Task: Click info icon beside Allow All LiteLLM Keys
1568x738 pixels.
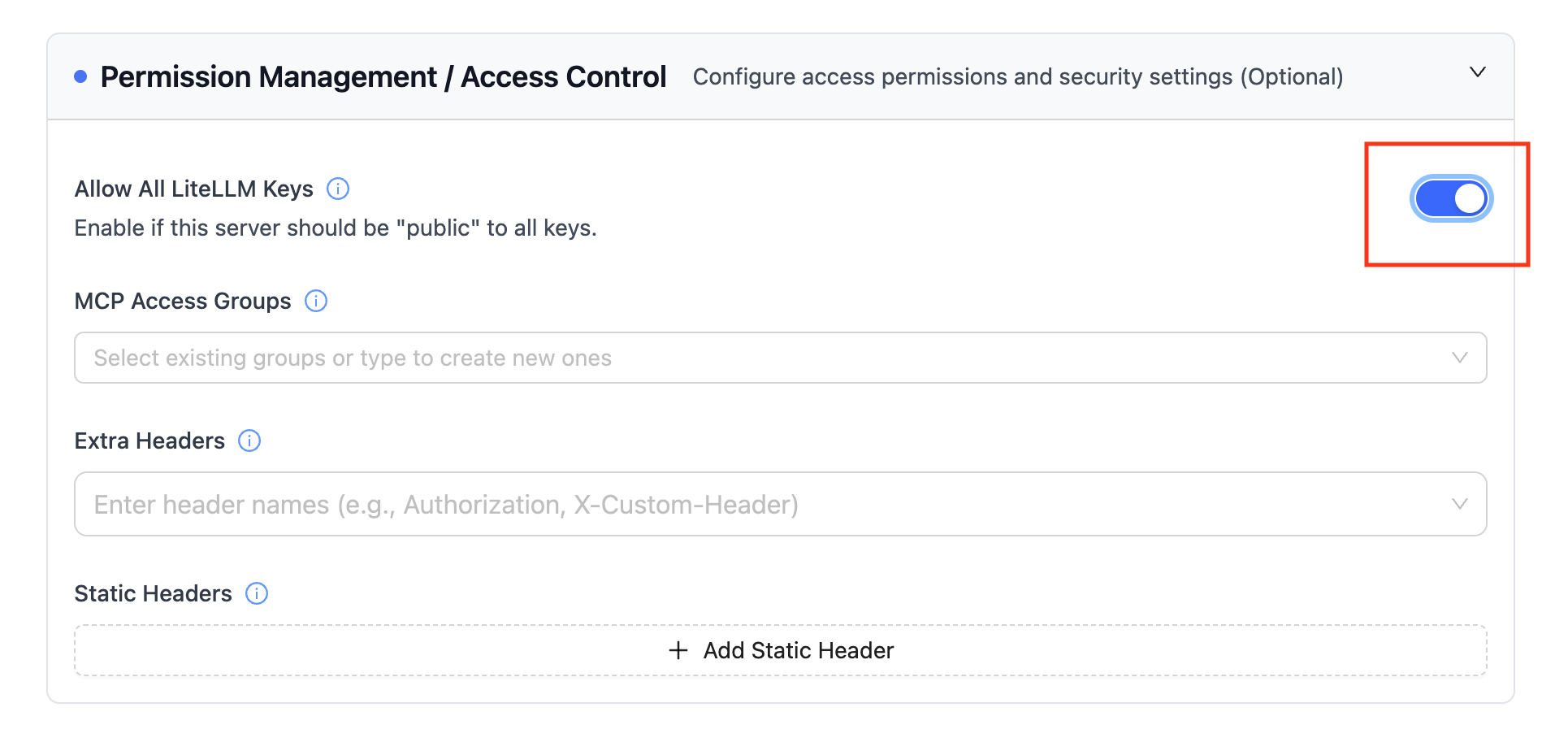Action: (x=338, y=189)
